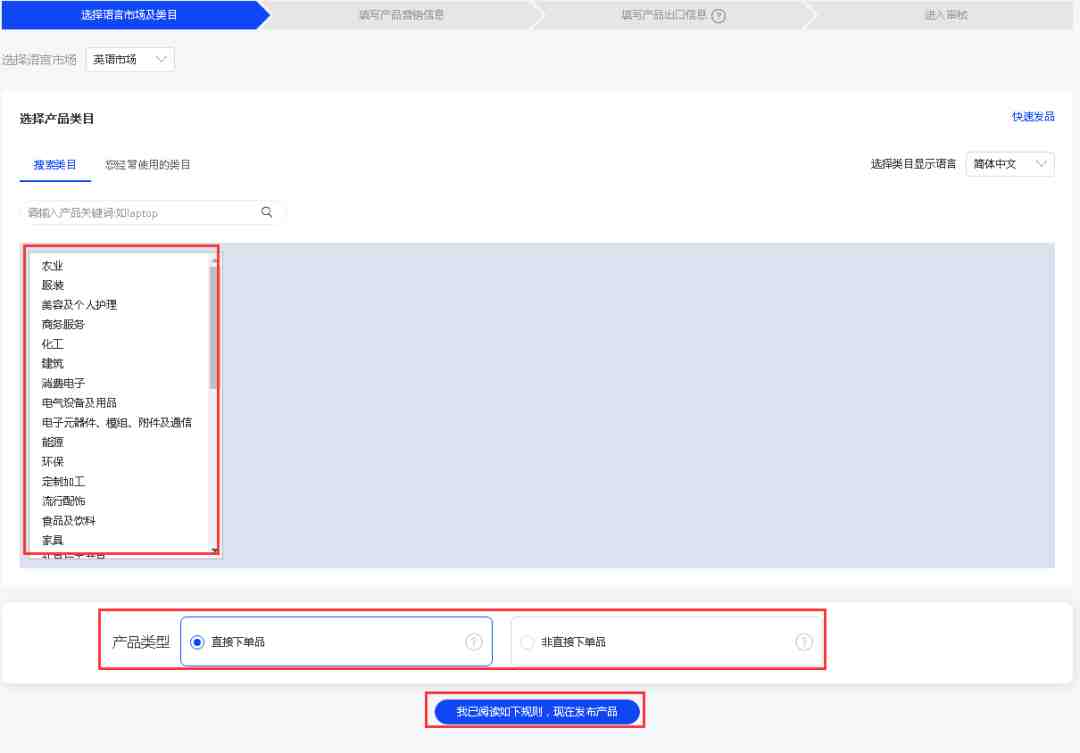The height and width of the screenshot is (753, 1080).
Task: Click the 快速发品 link
Action: click(x=1033, y=116)
